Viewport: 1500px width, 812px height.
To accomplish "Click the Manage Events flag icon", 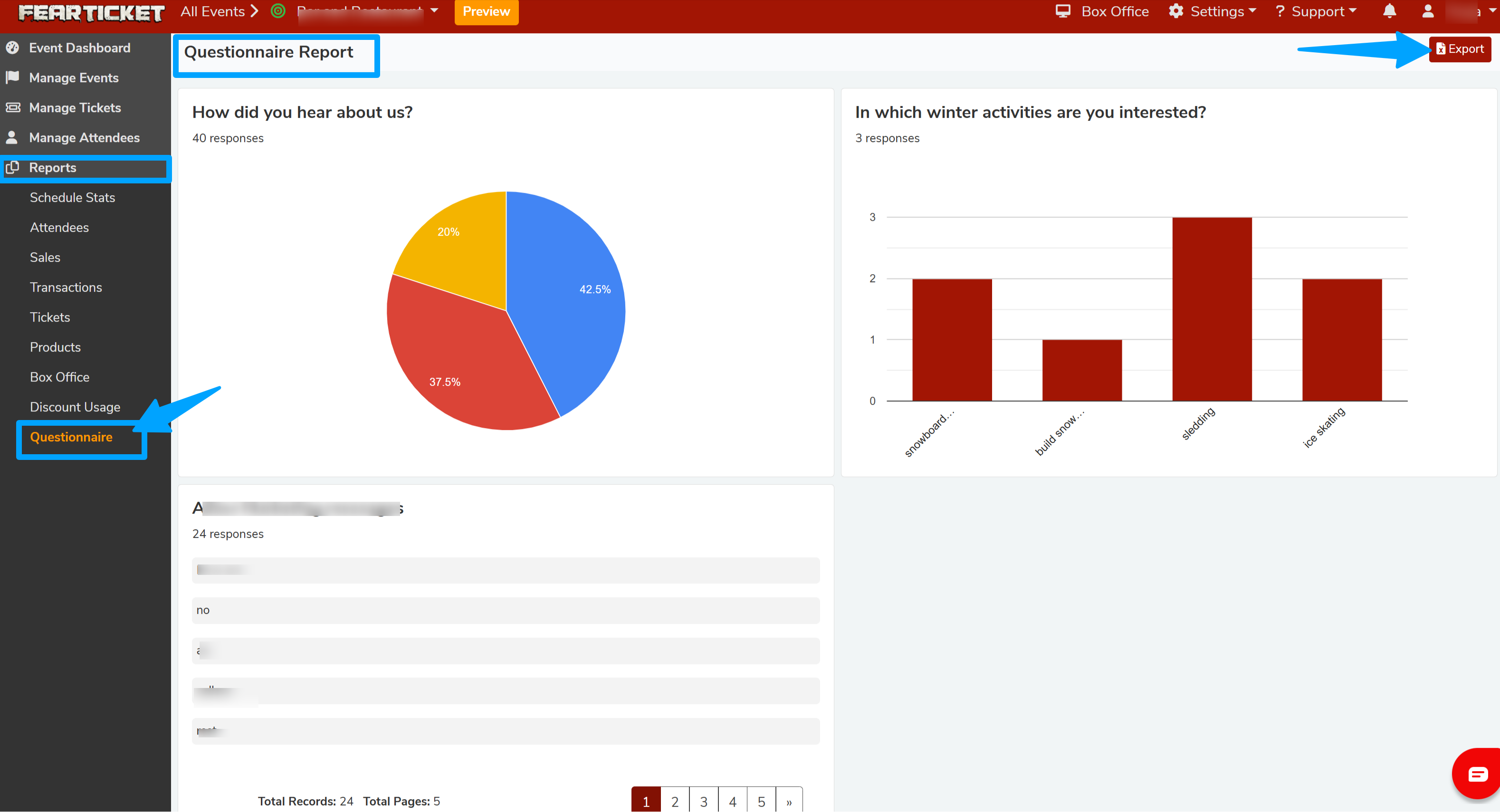I will [12, 77].
